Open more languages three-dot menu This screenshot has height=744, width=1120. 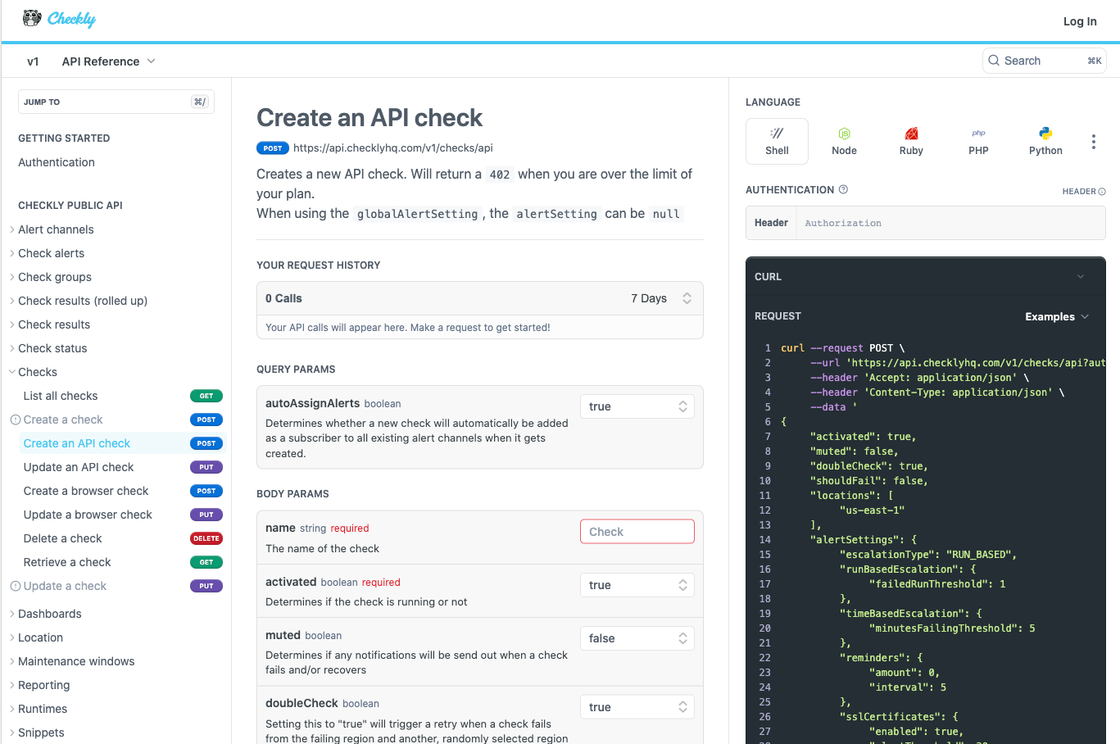point(1093,142)
